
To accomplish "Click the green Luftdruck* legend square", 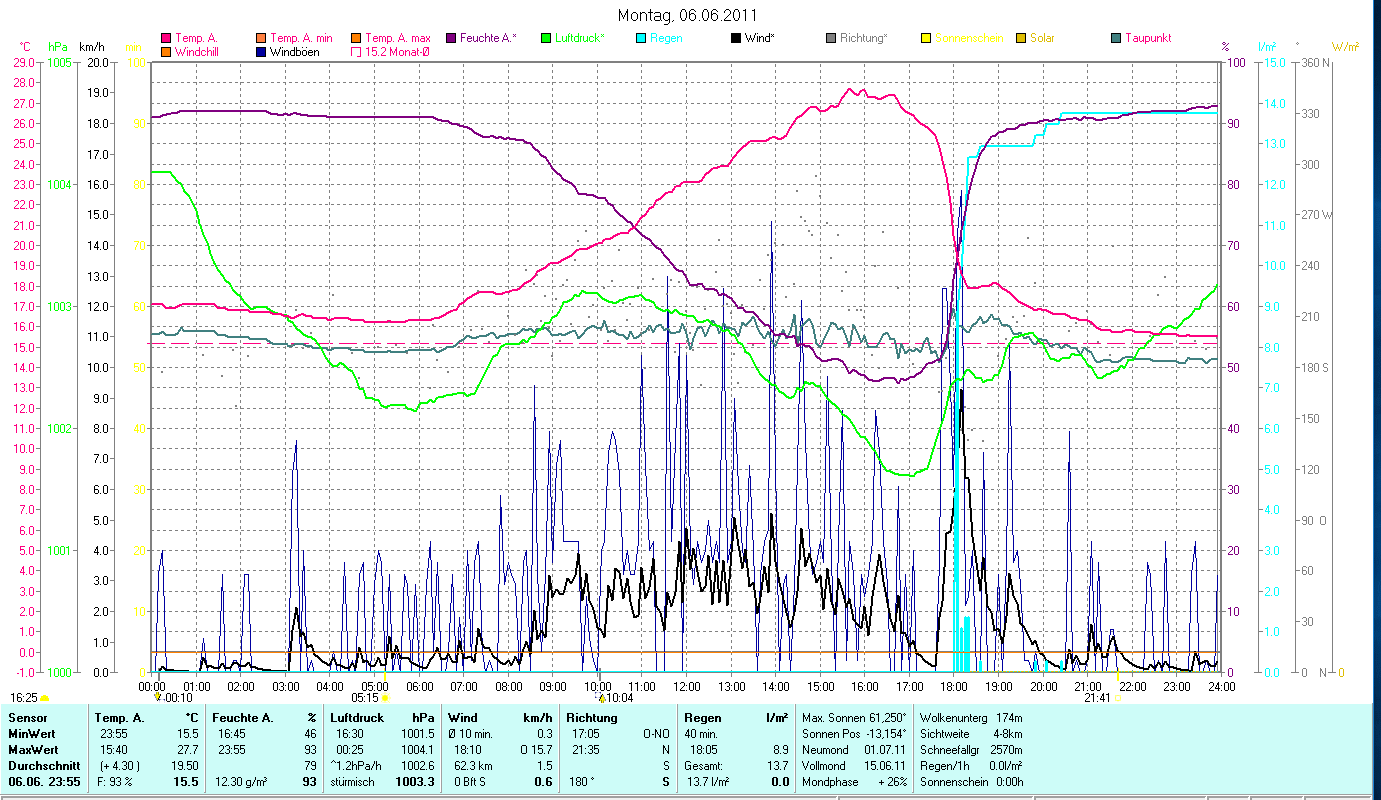I will pyautogui.click(x=545, y=38).
